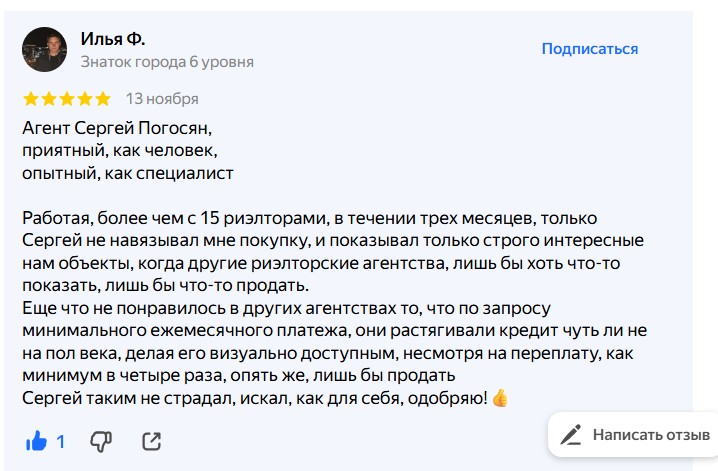Click the fifth yellow rating star

tap(102, 99)
